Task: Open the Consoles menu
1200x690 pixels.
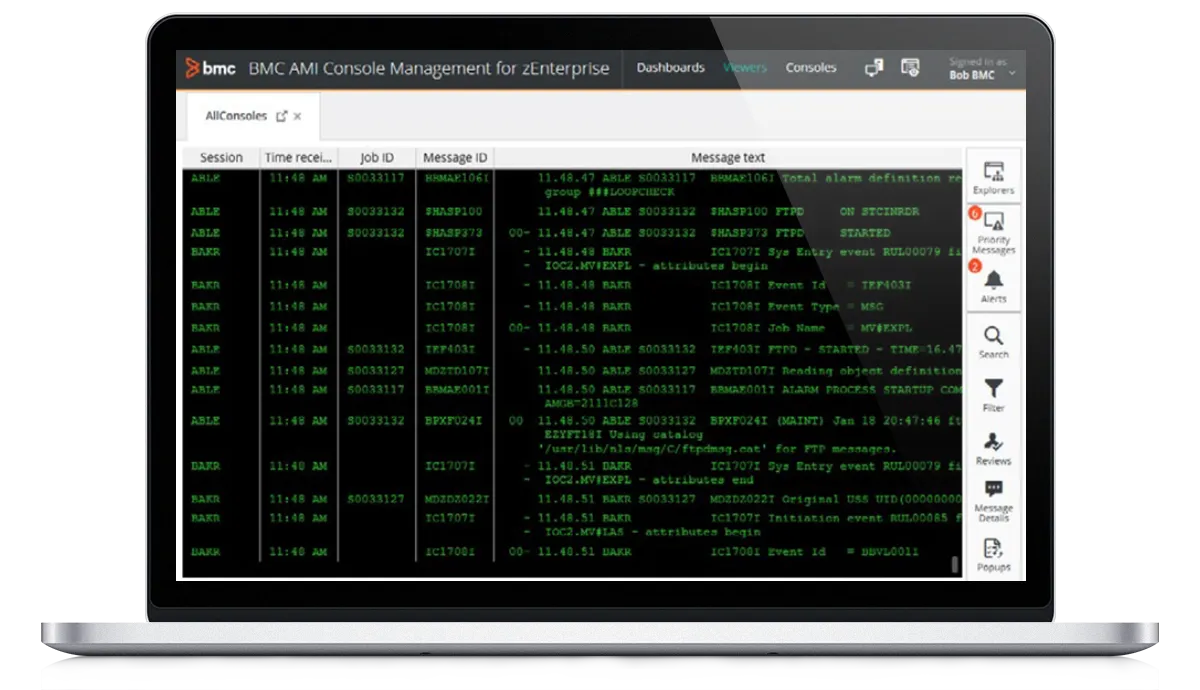Action: pyautogui.click(x=811, y=68)
